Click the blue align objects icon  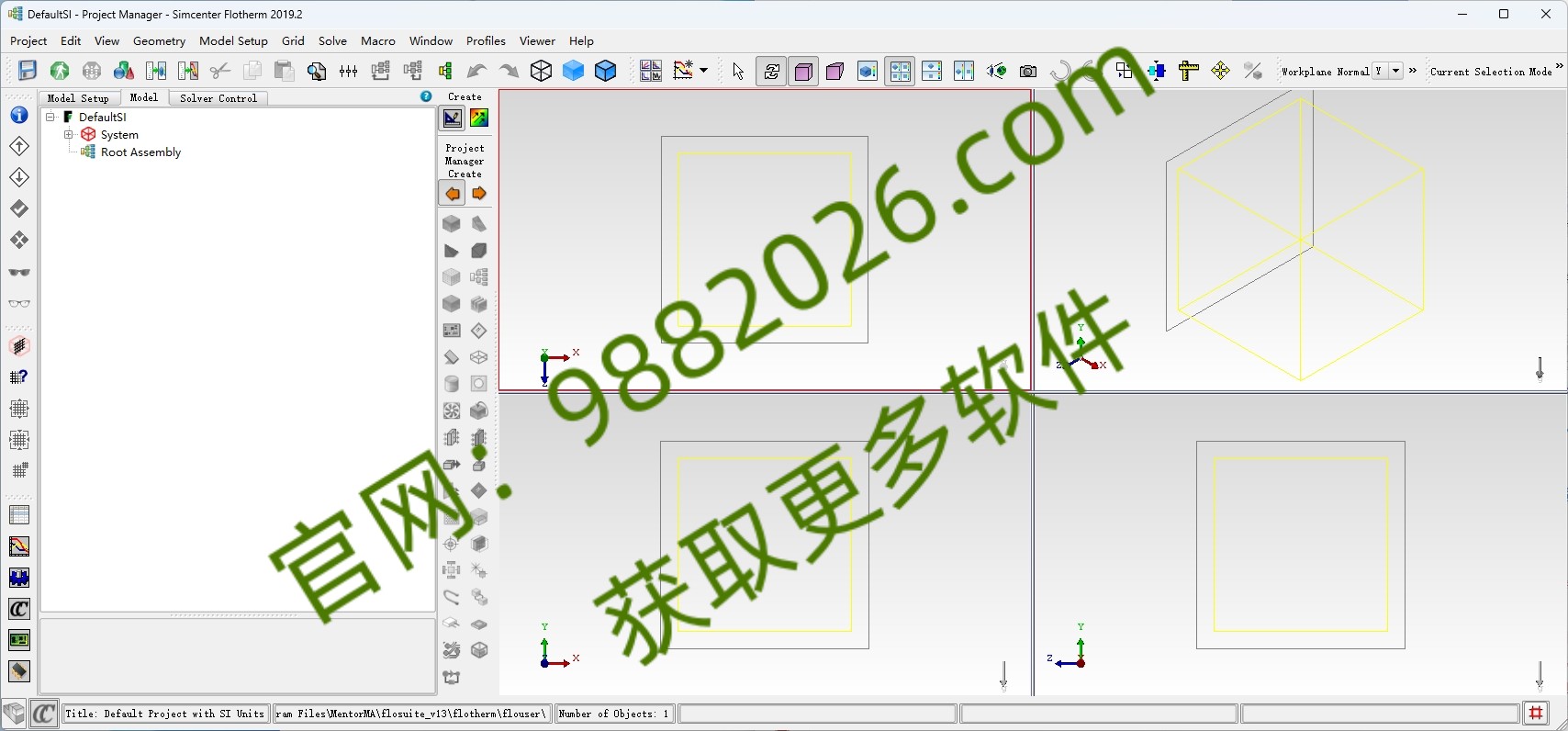[1157, 71]
